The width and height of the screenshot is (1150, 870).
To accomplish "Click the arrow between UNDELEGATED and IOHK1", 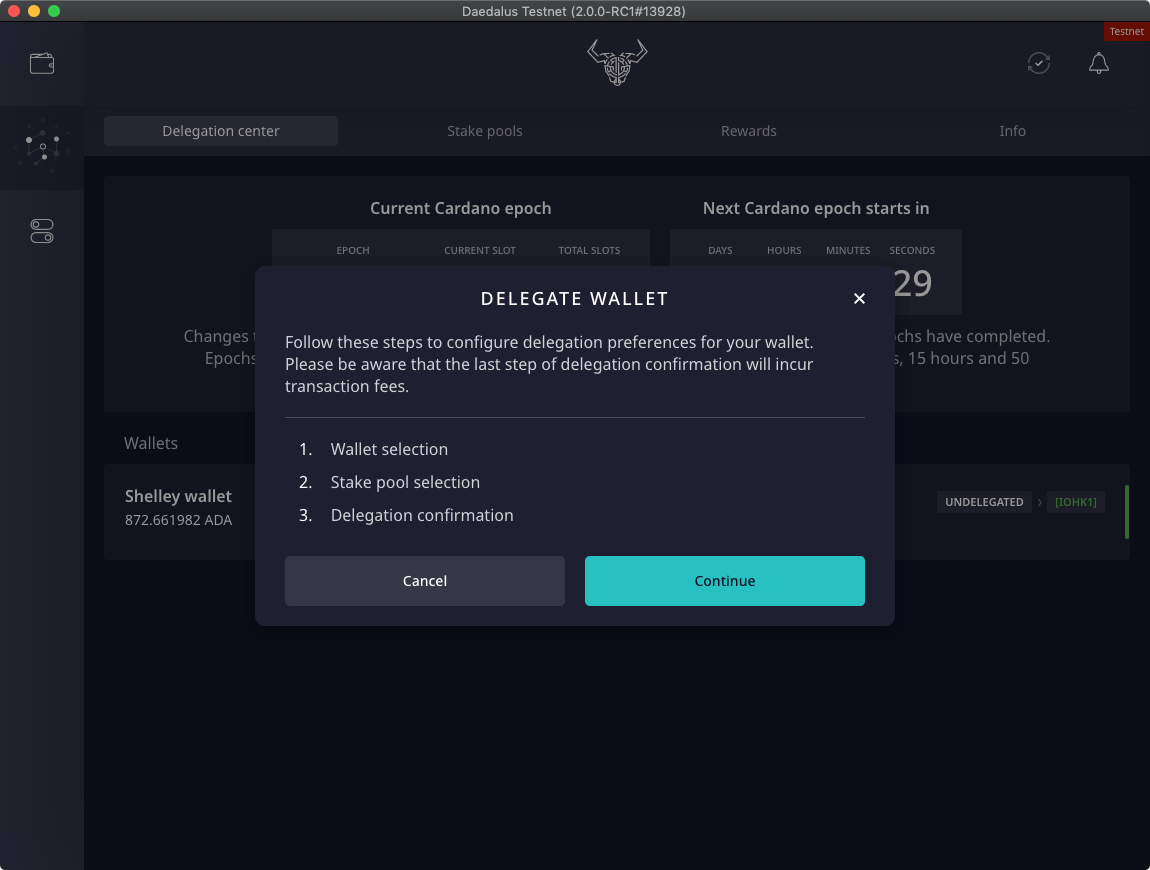I will tap(1039, 502).
